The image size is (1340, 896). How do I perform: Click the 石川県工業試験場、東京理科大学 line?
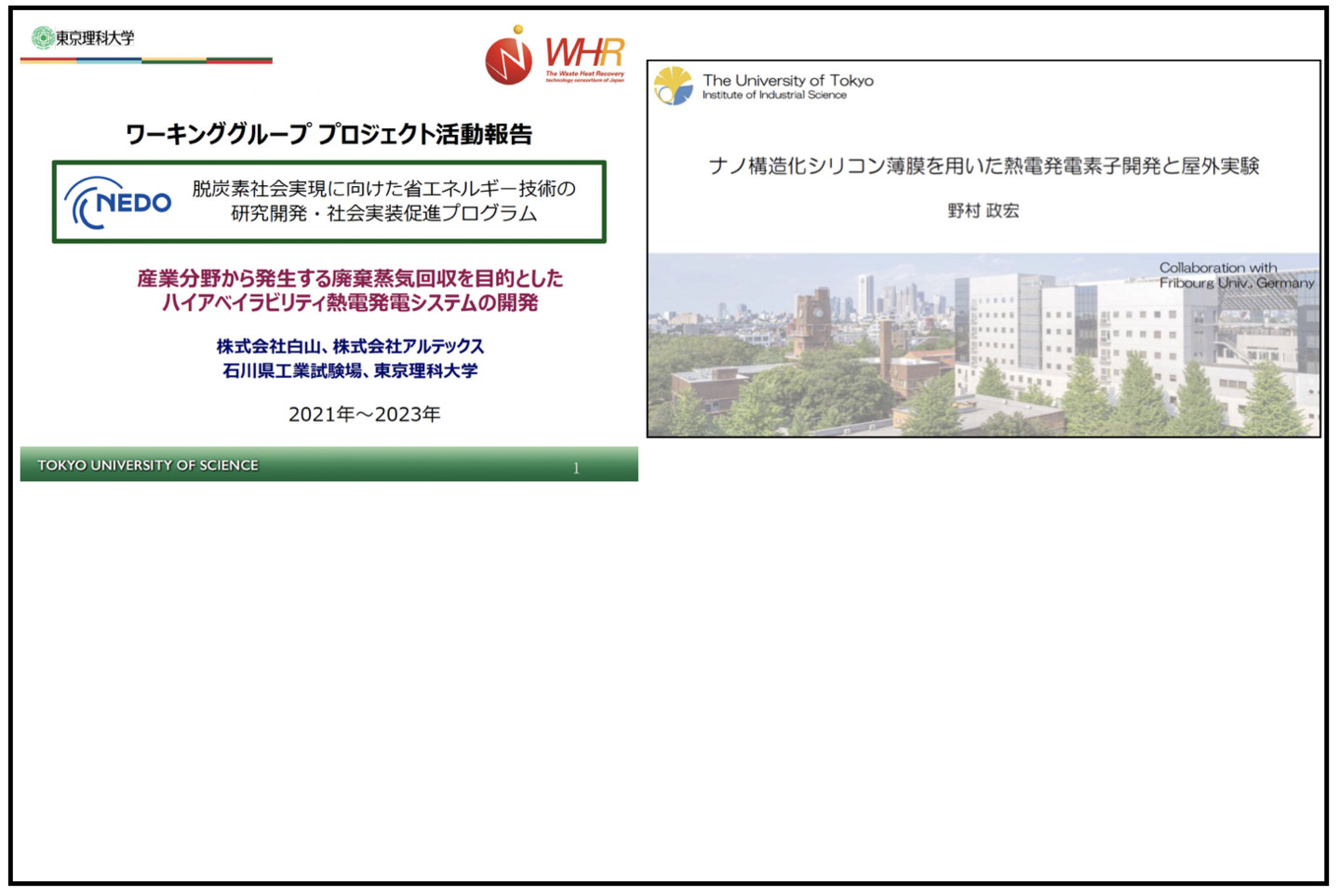tap(350, 370)
